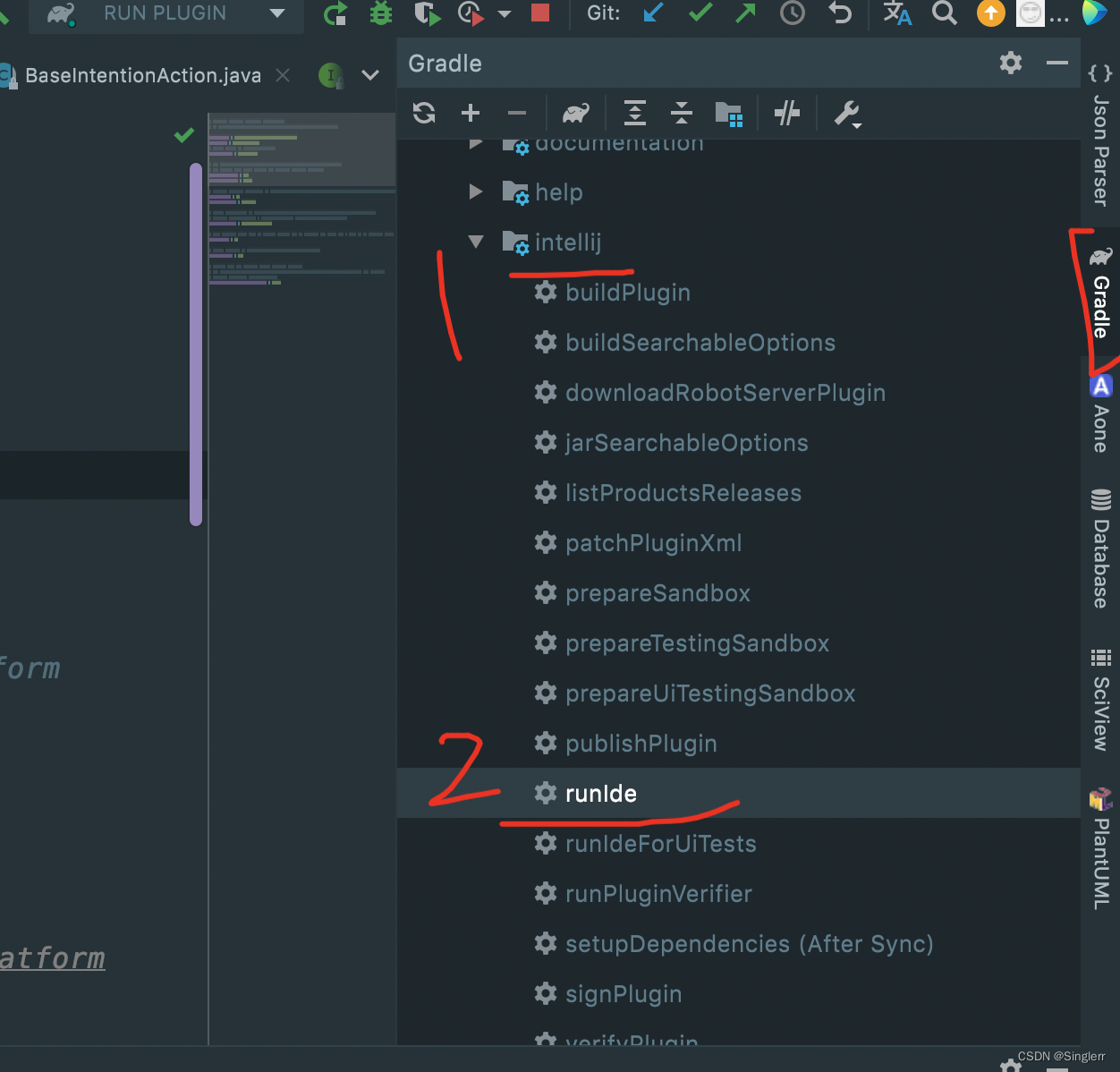The width and height of the screenshot is (1120, 1072).
Task: Select the buildPlugin task
Action: pyautogui.click(x=612, y=293)
